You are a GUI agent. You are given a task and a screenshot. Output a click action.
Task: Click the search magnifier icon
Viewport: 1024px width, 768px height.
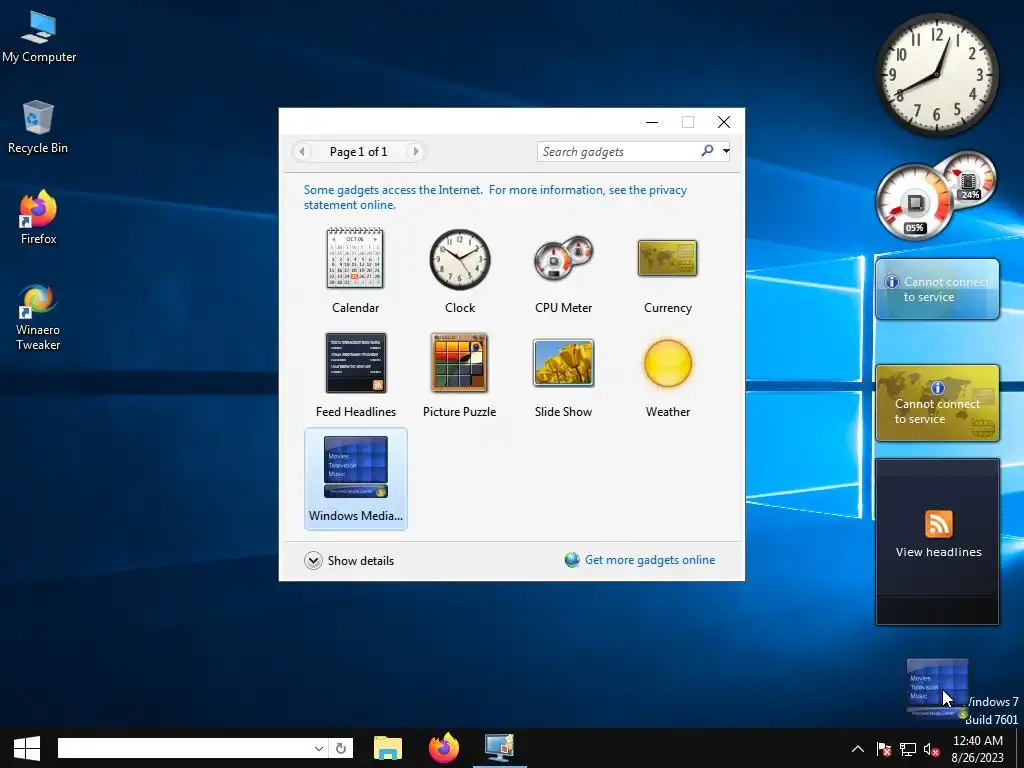click(x=707, y=151)
